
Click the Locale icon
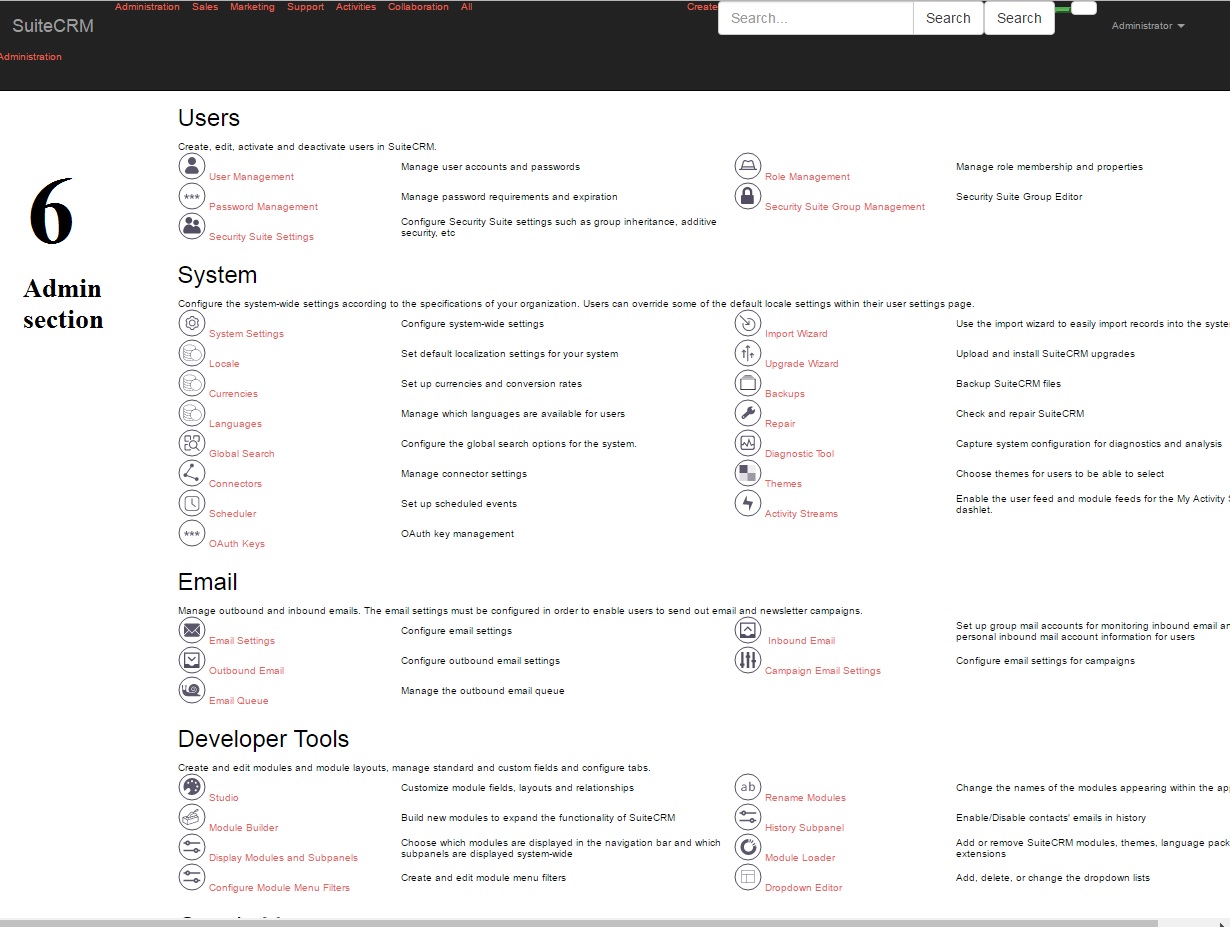point(192,353)
